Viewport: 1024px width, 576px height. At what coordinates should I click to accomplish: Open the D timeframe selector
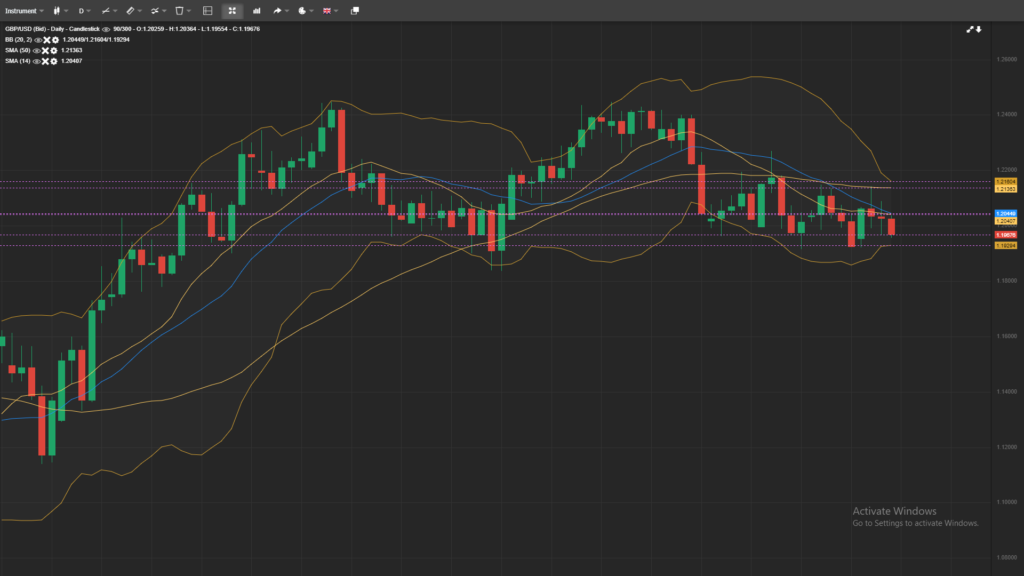pos(84,11)
